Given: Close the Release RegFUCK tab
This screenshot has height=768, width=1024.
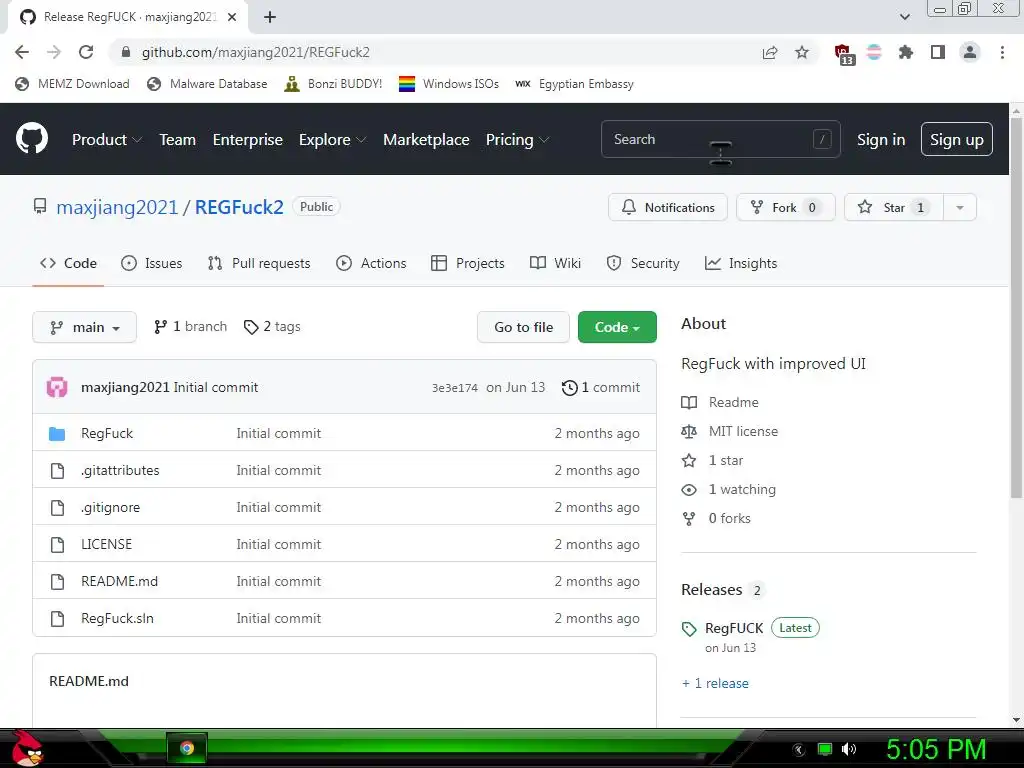Looking at the screenshot, I should tap(232, 17).
